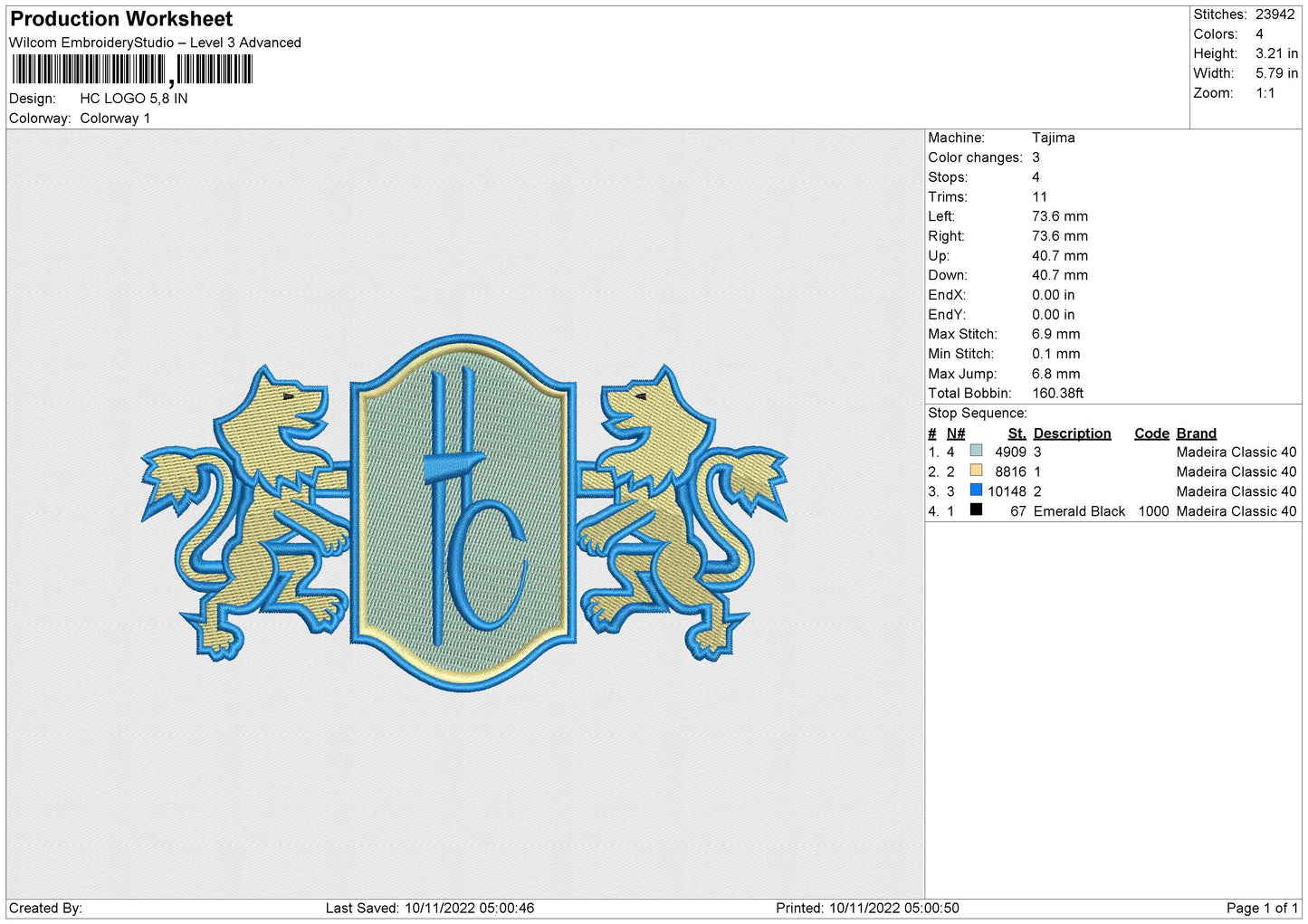Click the Height value '3.21 in'
The width and height of the screenshot is (1308, 924).
point(1276,53)
